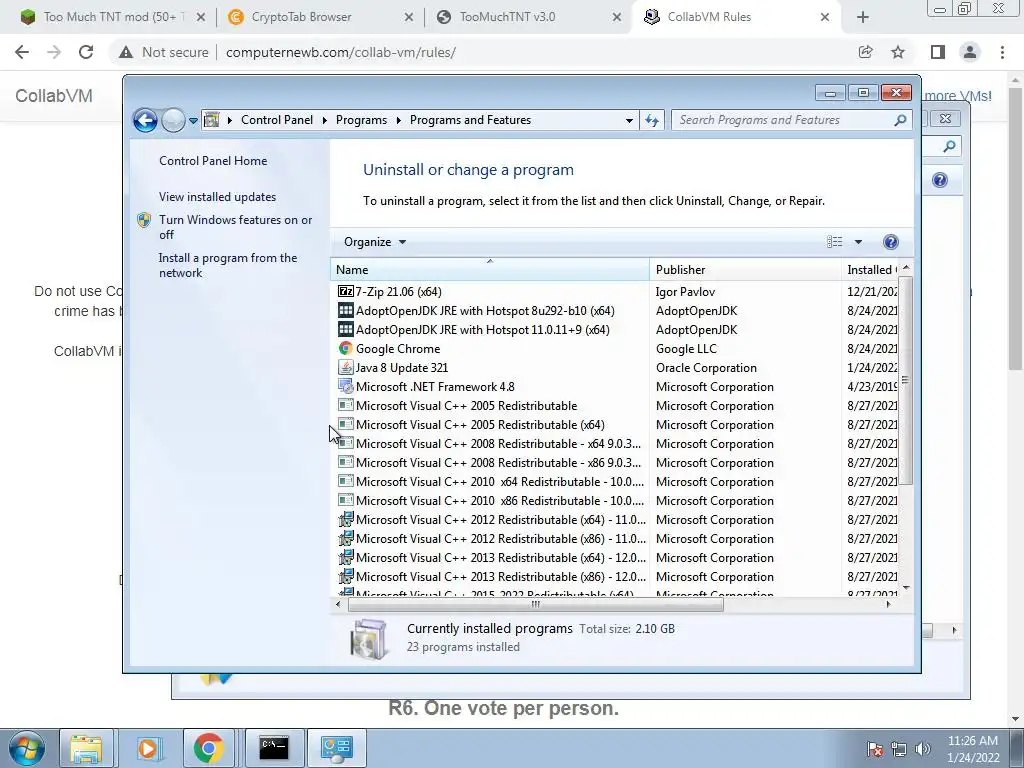Open the Windows 7 Start button

click(27, 748)
